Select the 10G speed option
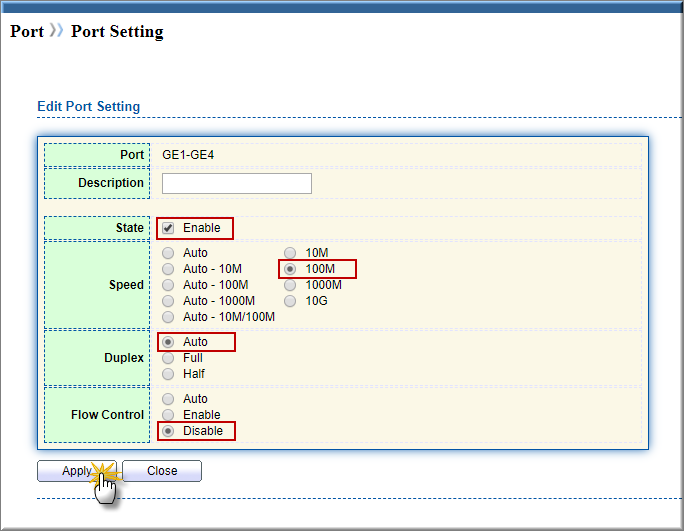684x531 pixels. (291, 301)
